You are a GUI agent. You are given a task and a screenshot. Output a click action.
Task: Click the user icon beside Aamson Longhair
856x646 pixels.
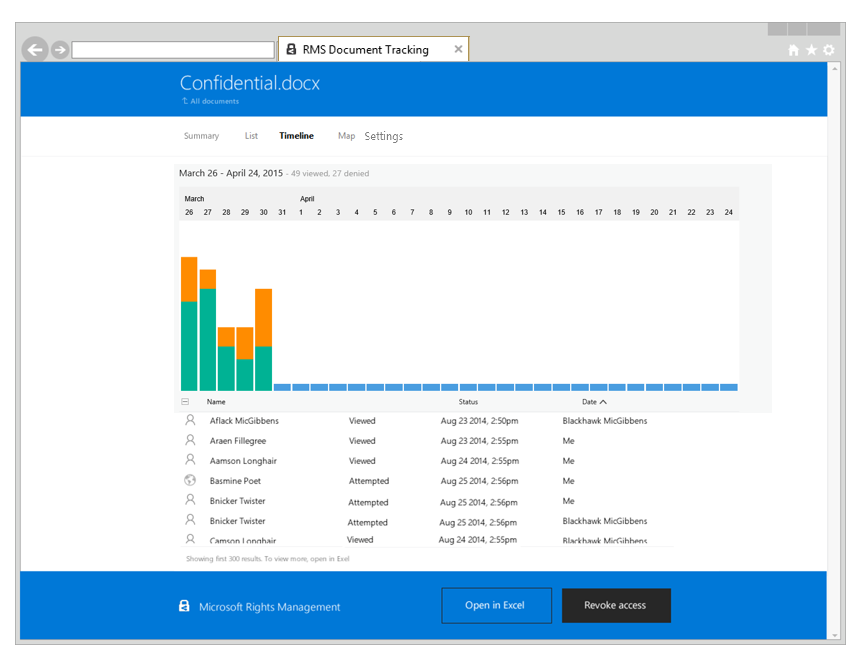[x=190, y=459]
